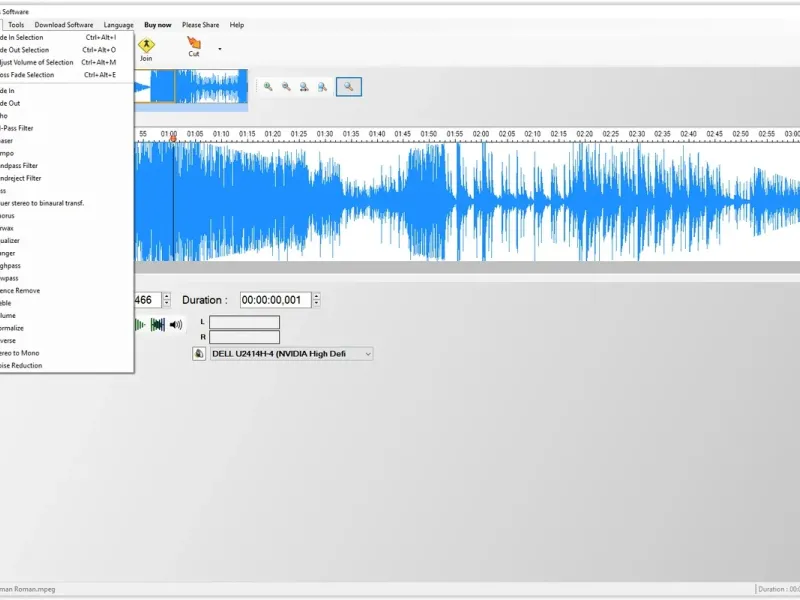
Task: Decrease the 466 field using down spinner
Action: [166, 304]
